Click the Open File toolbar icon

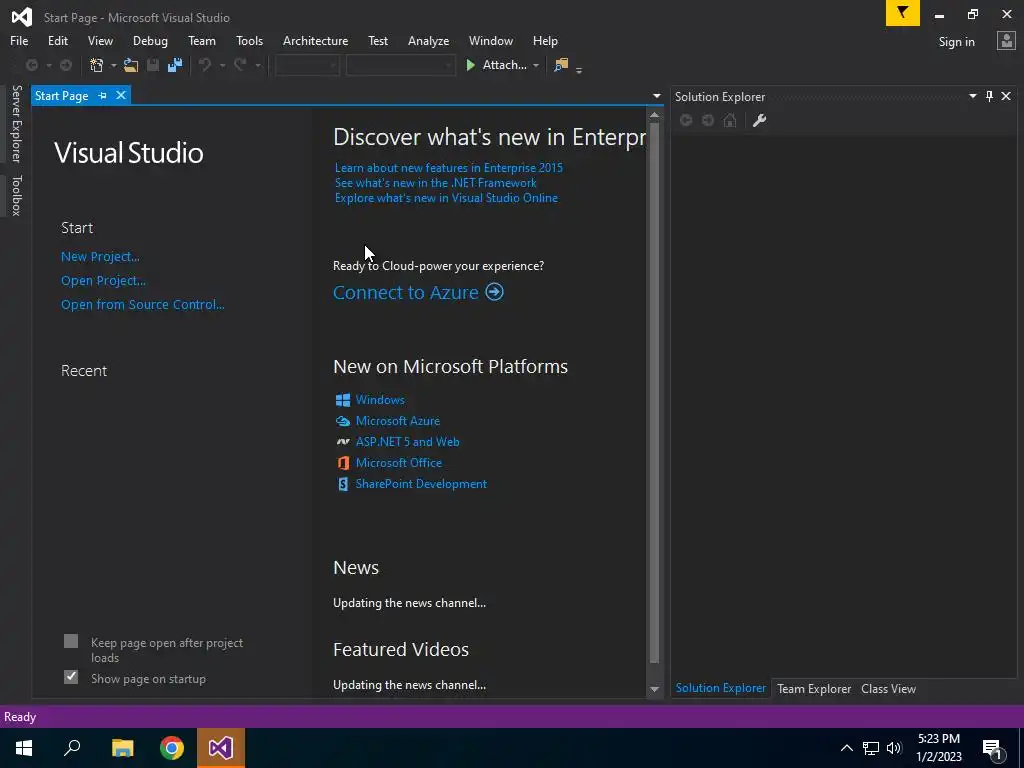pos(131,65)
